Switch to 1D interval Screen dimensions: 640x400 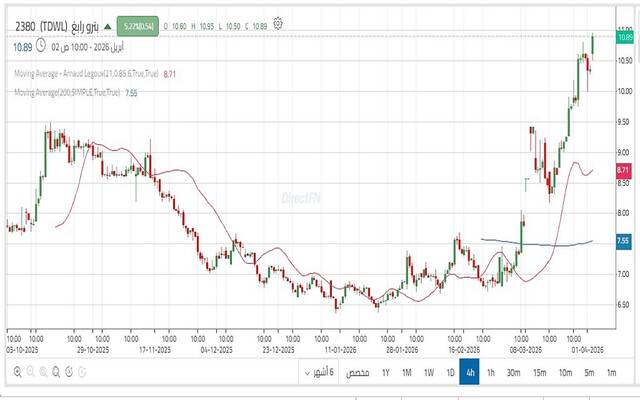coord(450,373)
